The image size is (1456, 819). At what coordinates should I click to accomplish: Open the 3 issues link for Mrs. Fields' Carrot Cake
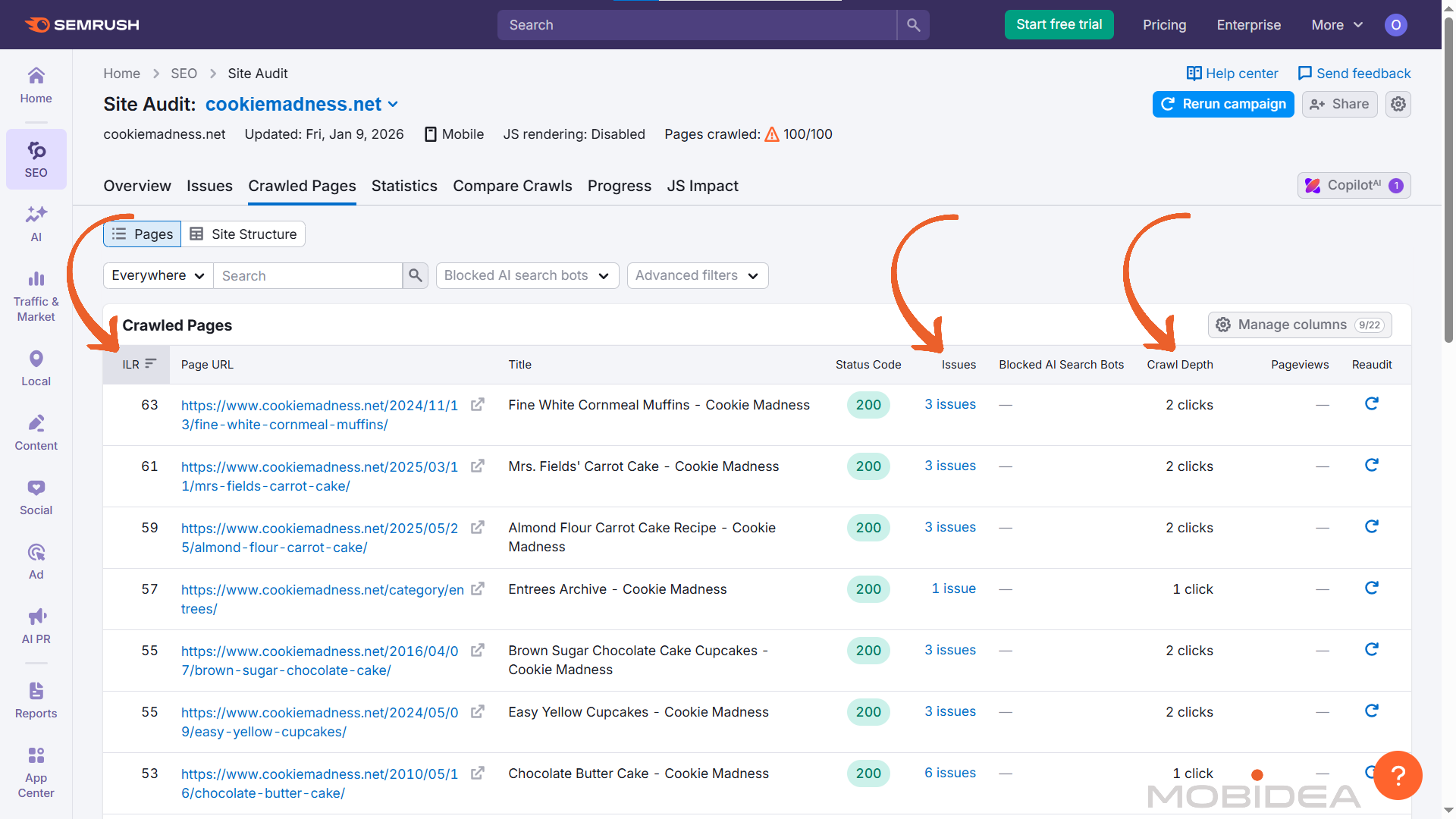coord(949,466)
